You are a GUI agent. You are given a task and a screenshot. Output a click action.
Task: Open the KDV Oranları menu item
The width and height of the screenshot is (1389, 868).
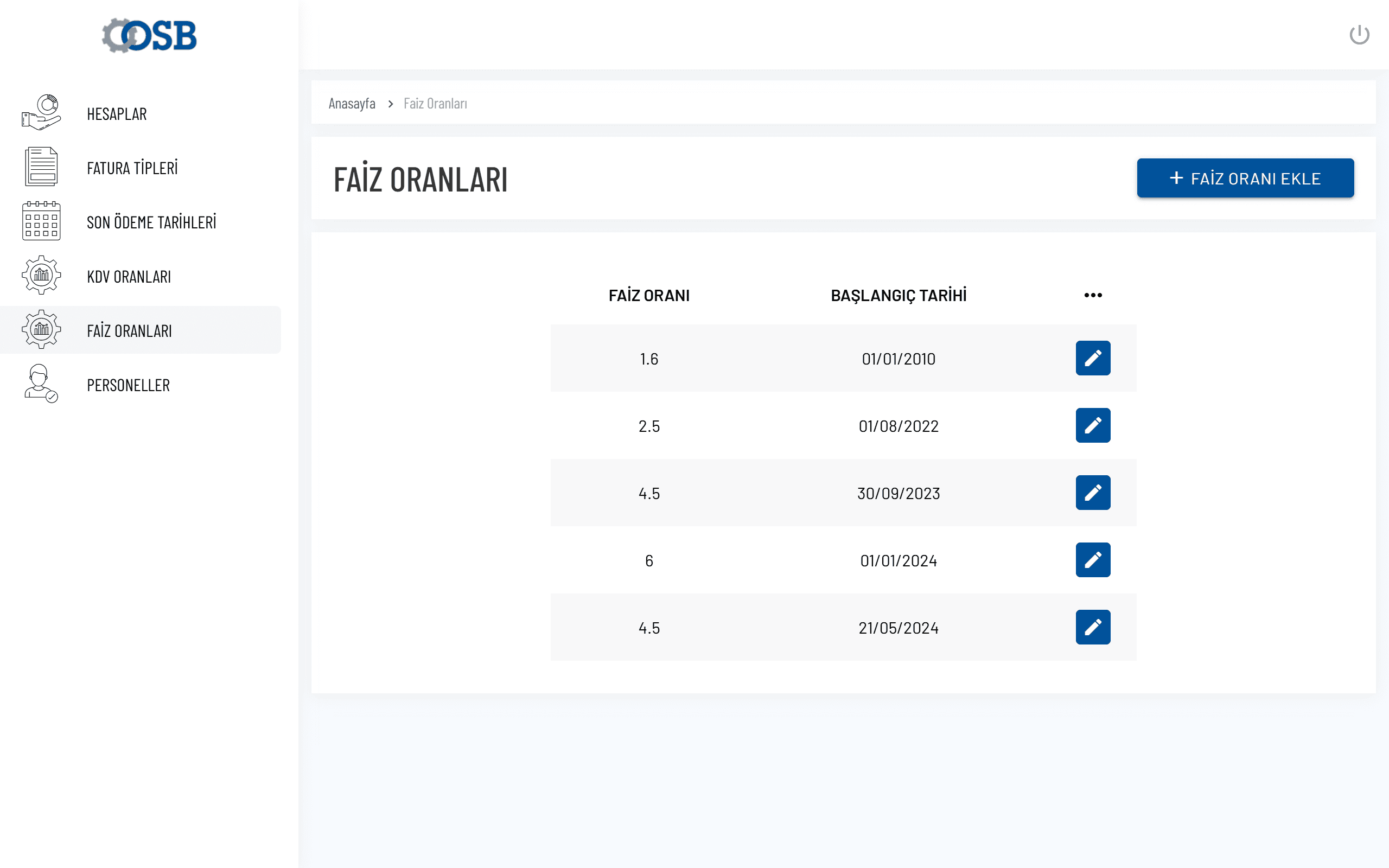click(x=129, y=277)
